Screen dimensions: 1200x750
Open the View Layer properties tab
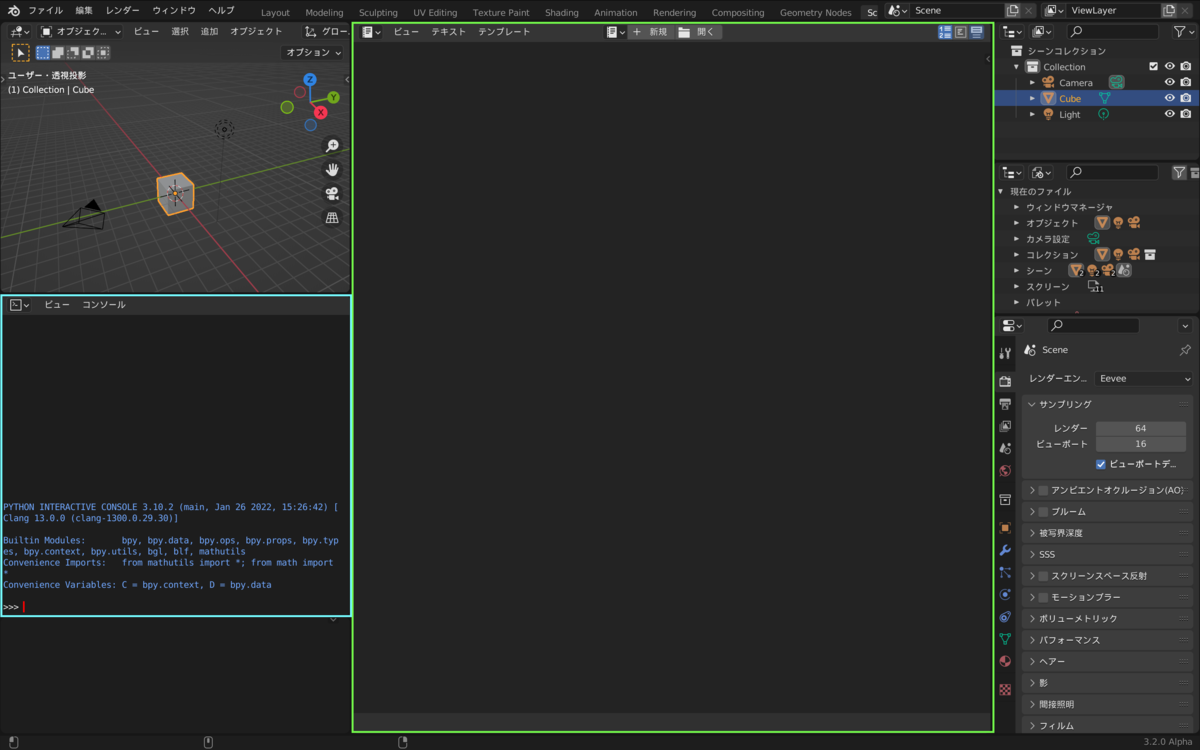click(x=1005, y=426)
